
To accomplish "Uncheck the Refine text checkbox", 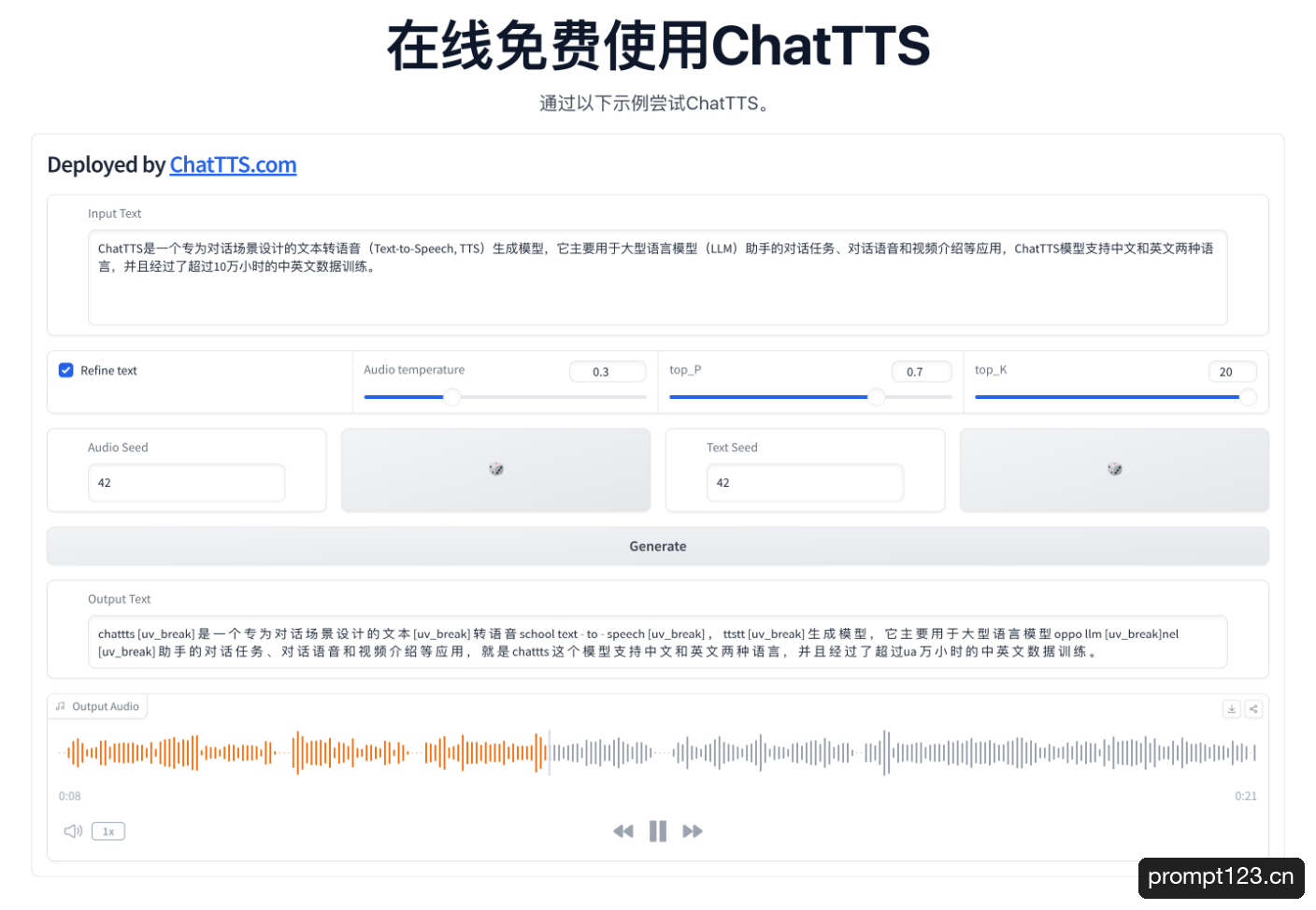I will (66, 370).
